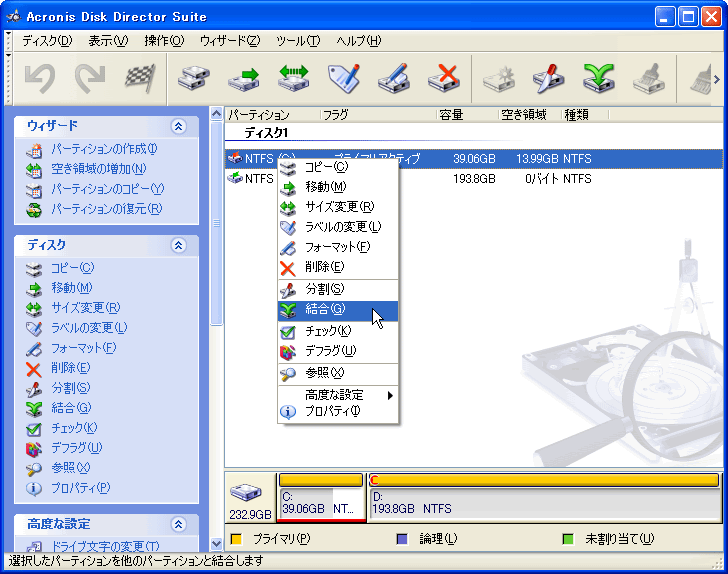Choose チェック(K) in the context menu
This screenshot has height=574, width=728.
click(338, 331)
